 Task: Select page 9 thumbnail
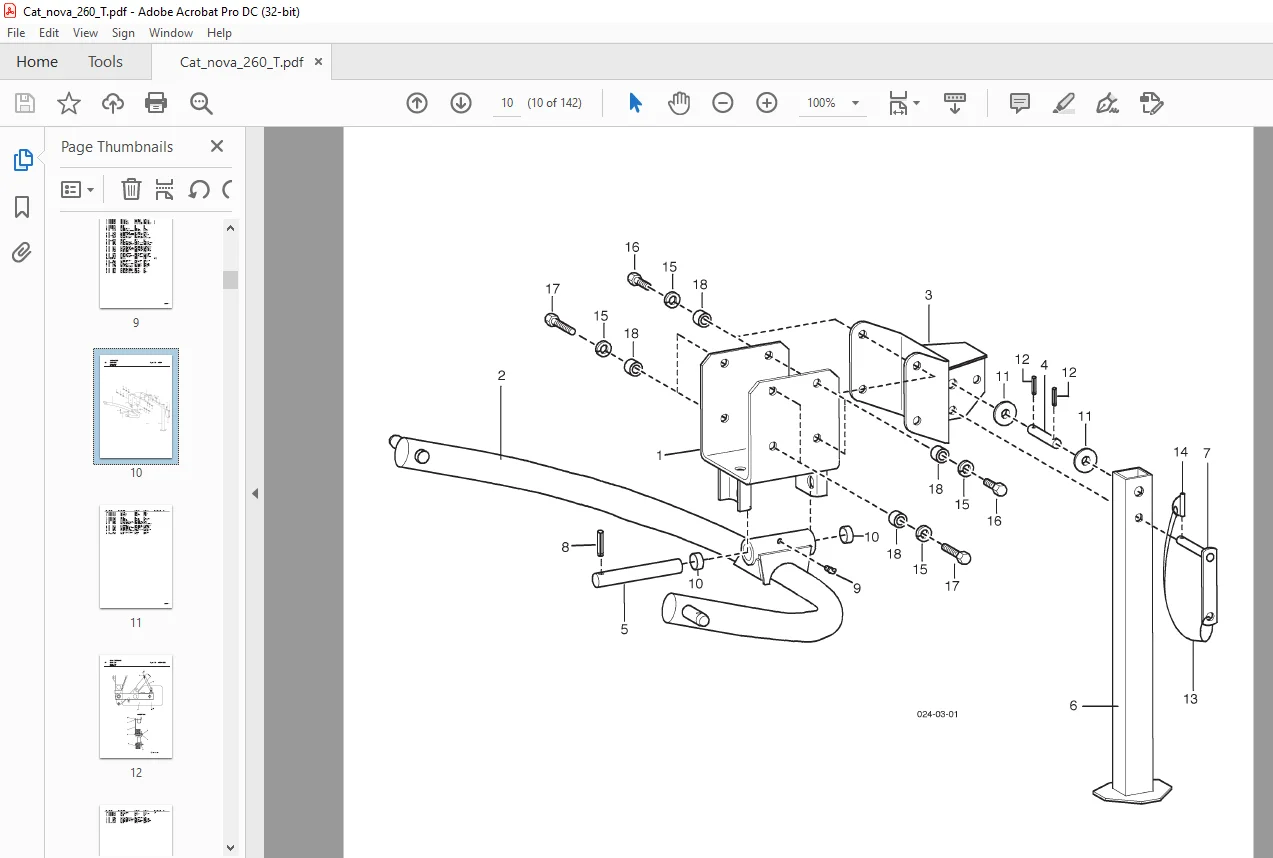coord(136,264)
